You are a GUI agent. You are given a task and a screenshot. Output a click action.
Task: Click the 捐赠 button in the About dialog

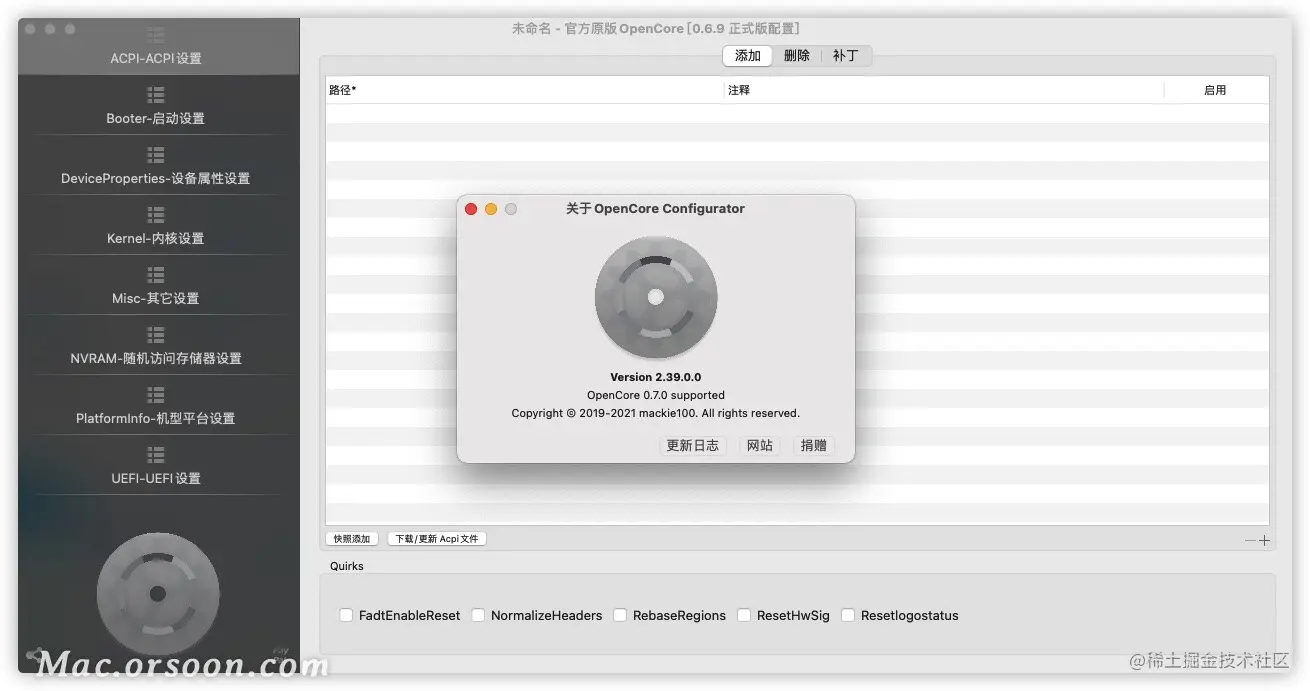point(814,445)
